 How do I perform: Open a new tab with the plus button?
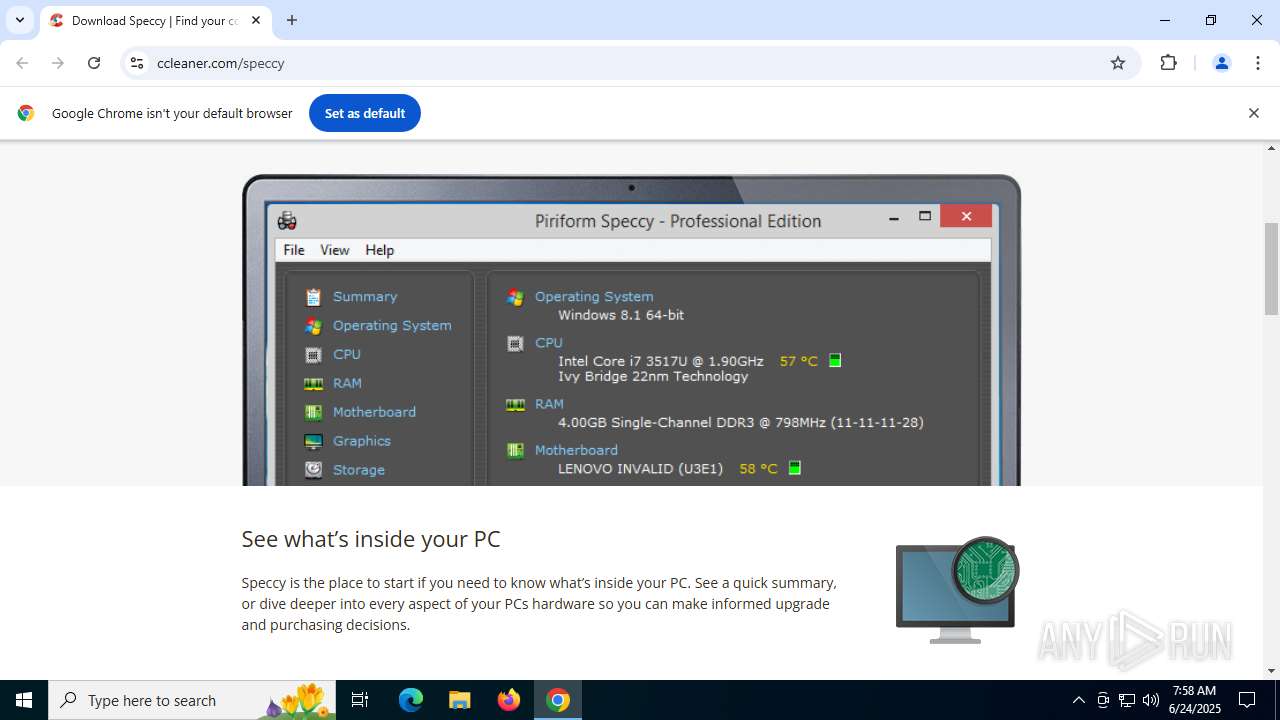click(x=292, y=20)
